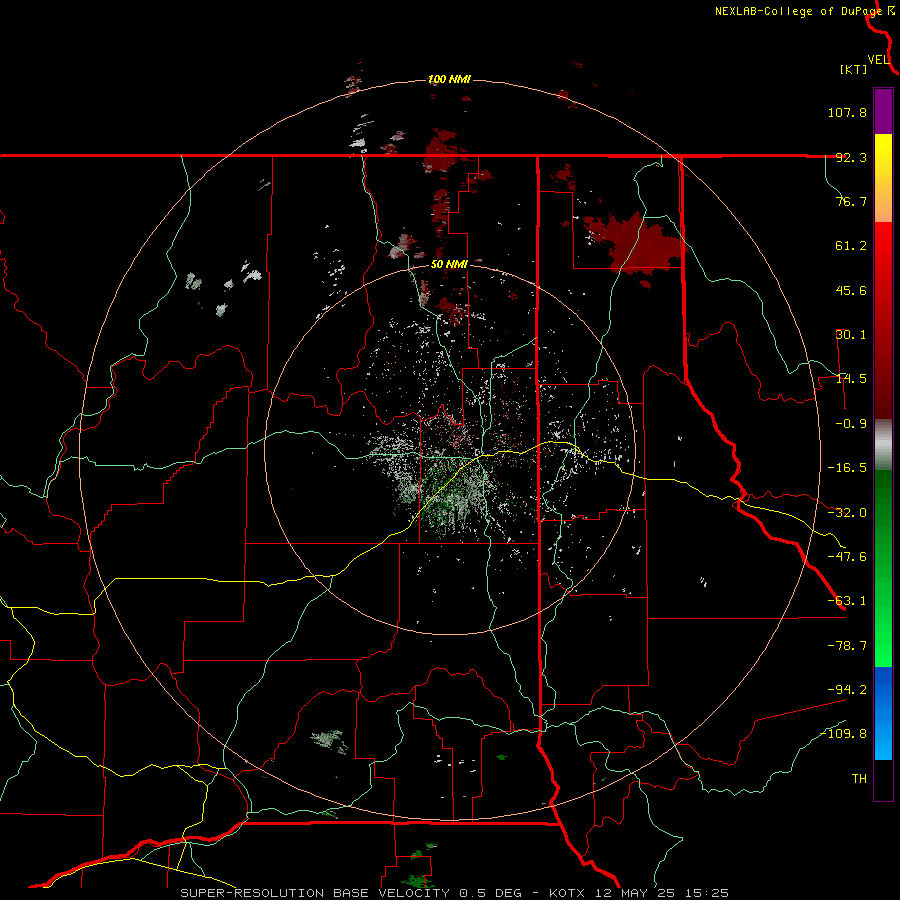Click the VEL legend title

tap(878, 60)
